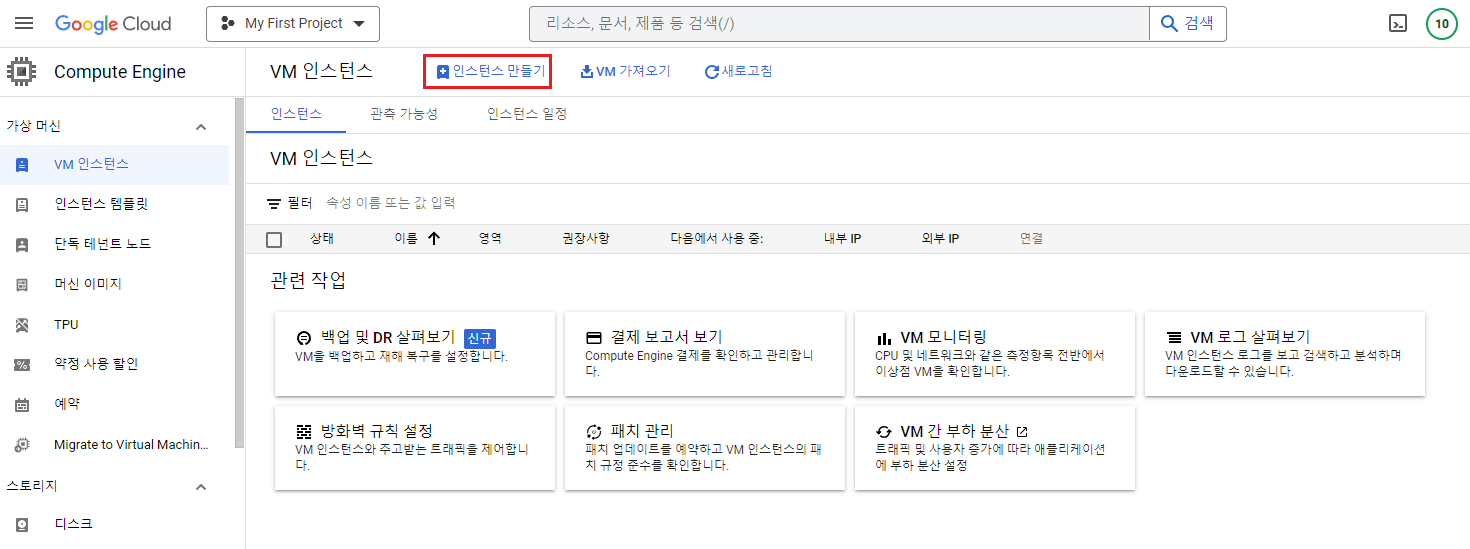
Task: Open the 패치 관리 card
Action: click(x=705, y=448)
